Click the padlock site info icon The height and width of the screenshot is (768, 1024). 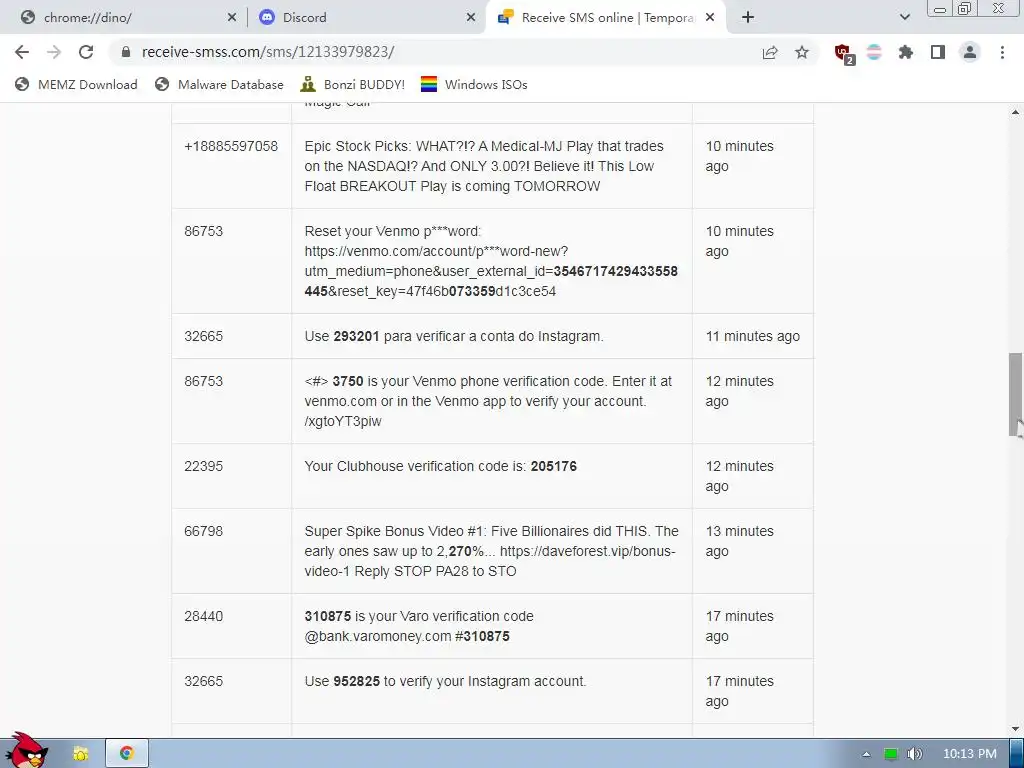126,52
